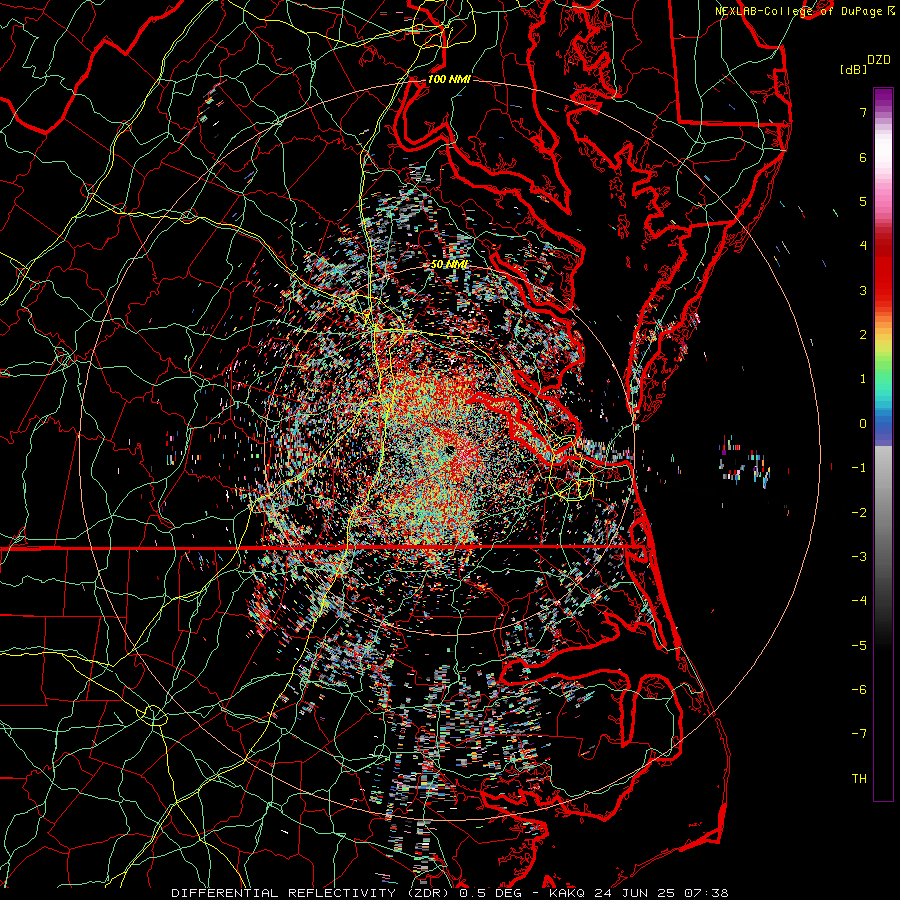Click the 7 value on color scale
The image size is (900, 900).
[863, 112]
